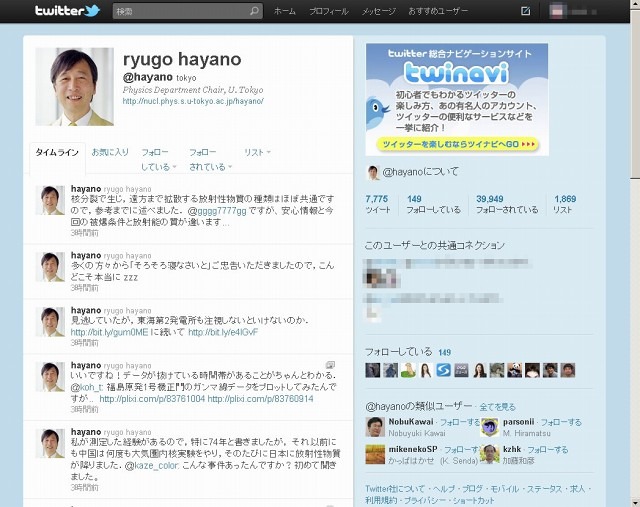Click the avatar on the 東海第2発電所 tweet
This screenshot has width=640, height=507.
(50, 322)
